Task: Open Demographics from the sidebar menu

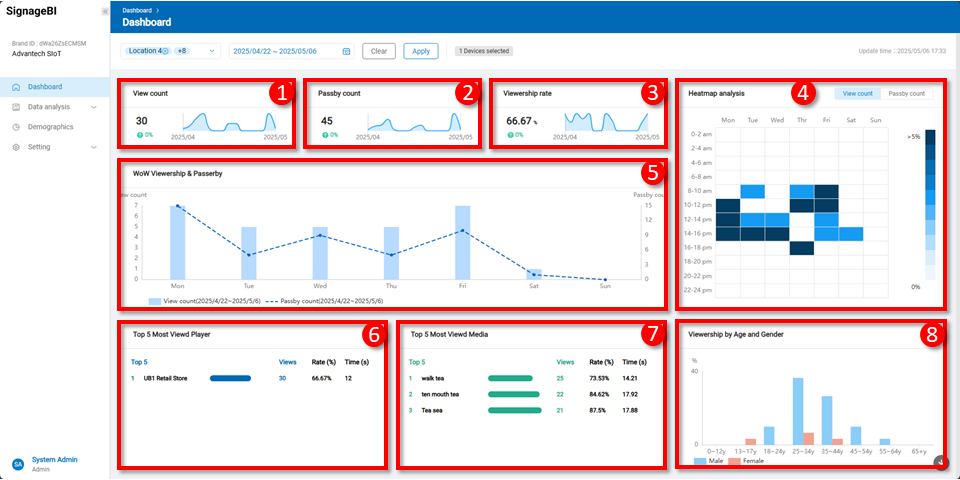Action: coord(51,127)
